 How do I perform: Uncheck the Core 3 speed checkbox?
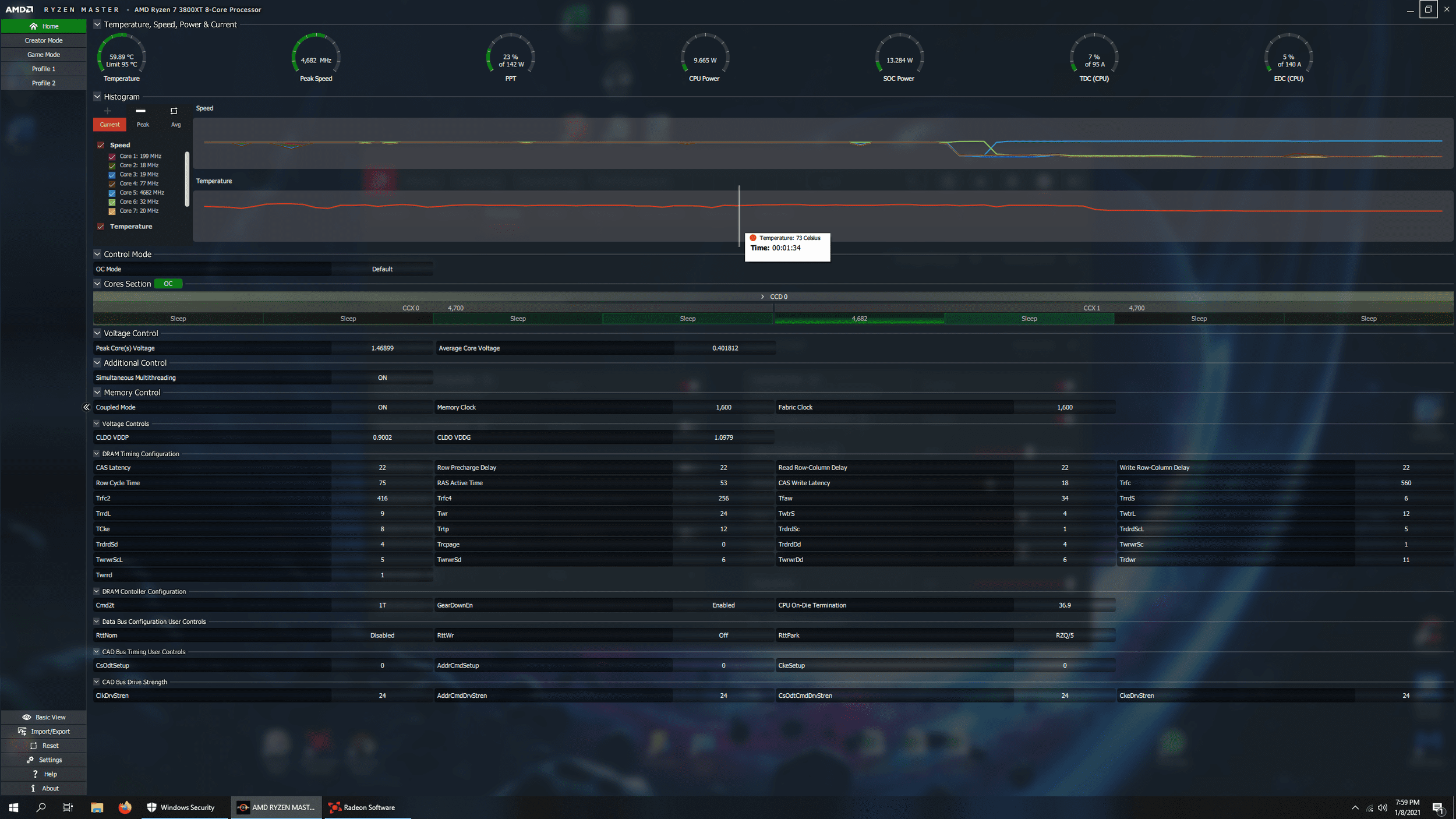112,175
